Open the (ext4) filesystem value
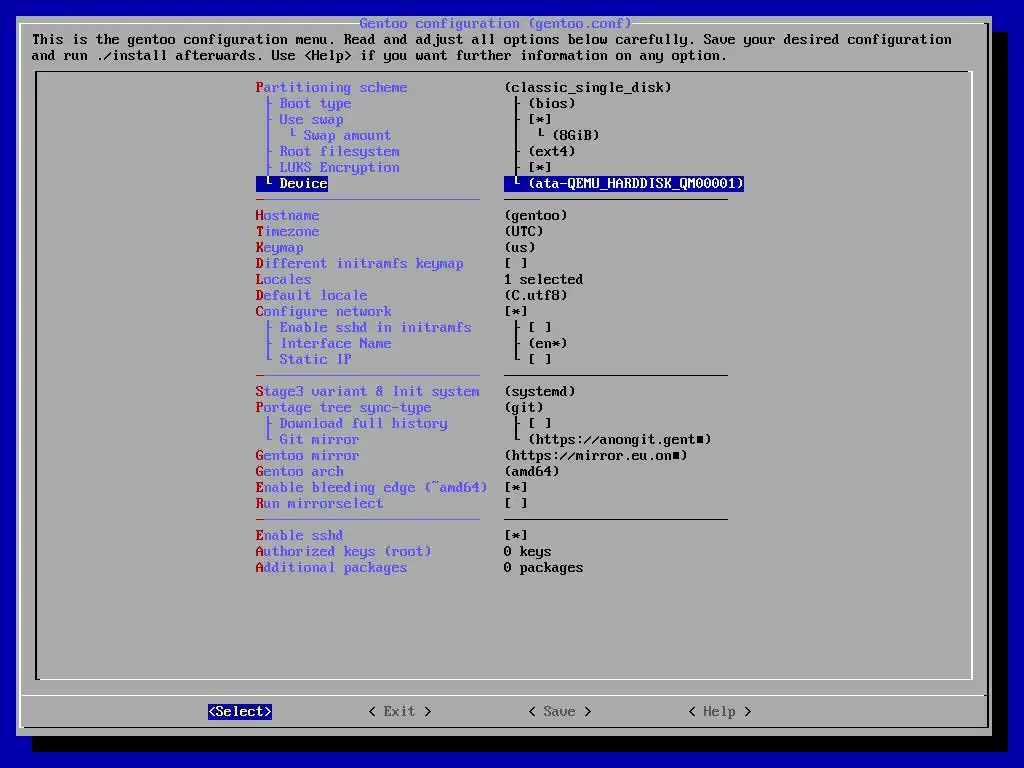This screenshot has width=1024, height=768. click(x=552, y=152)
